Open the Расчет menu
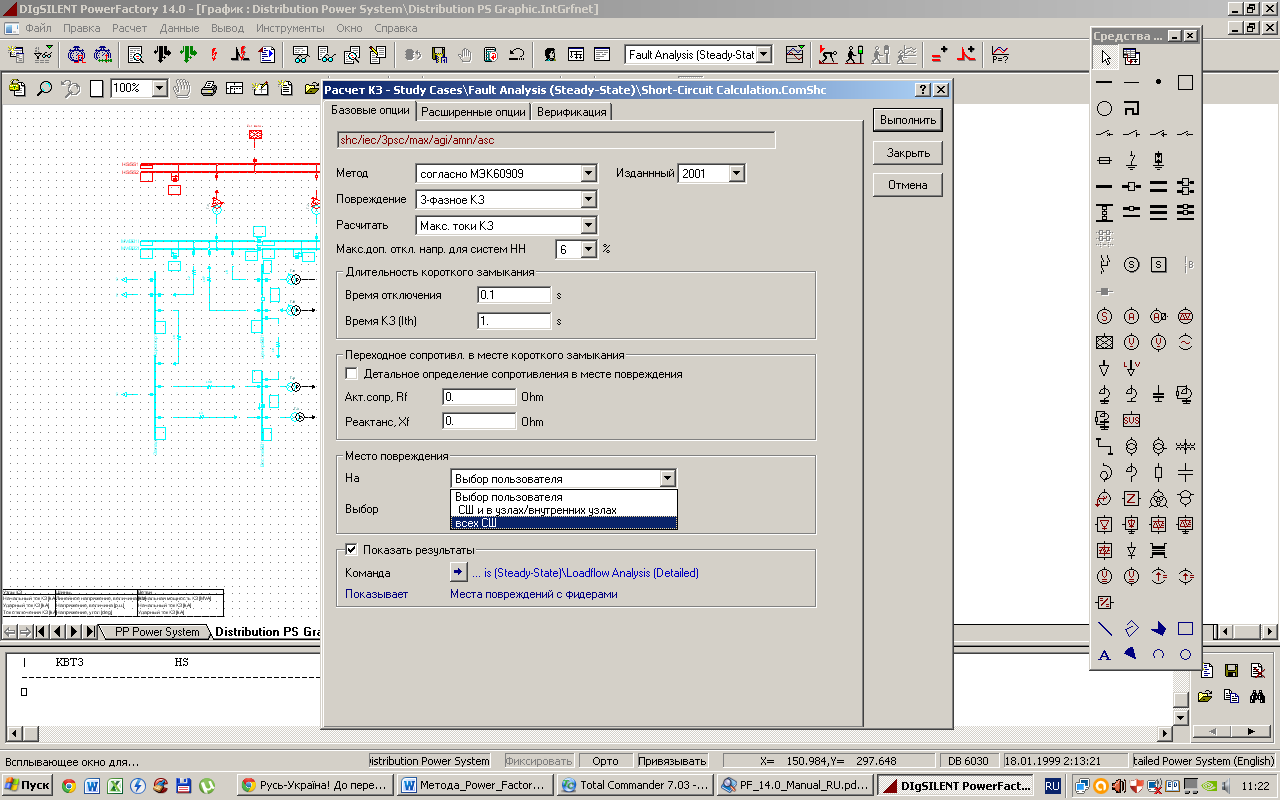Screen dimensions: 1280x800 click(x=130, y=29)
